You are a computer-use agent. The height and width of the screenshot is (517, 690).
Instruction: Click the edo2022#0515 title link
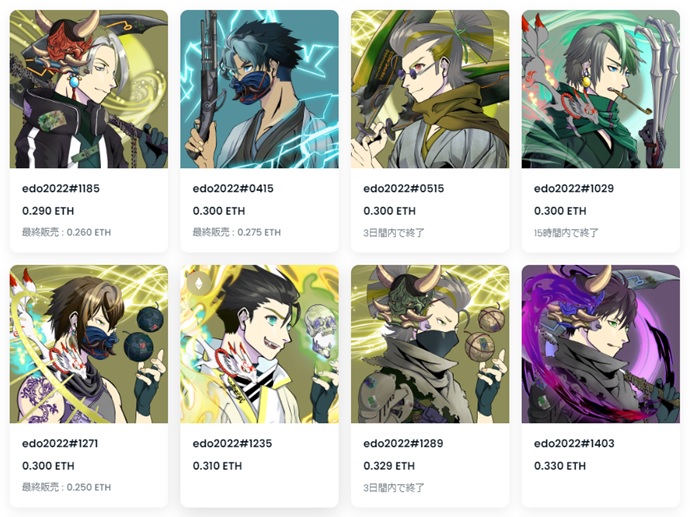coord(404,189)
